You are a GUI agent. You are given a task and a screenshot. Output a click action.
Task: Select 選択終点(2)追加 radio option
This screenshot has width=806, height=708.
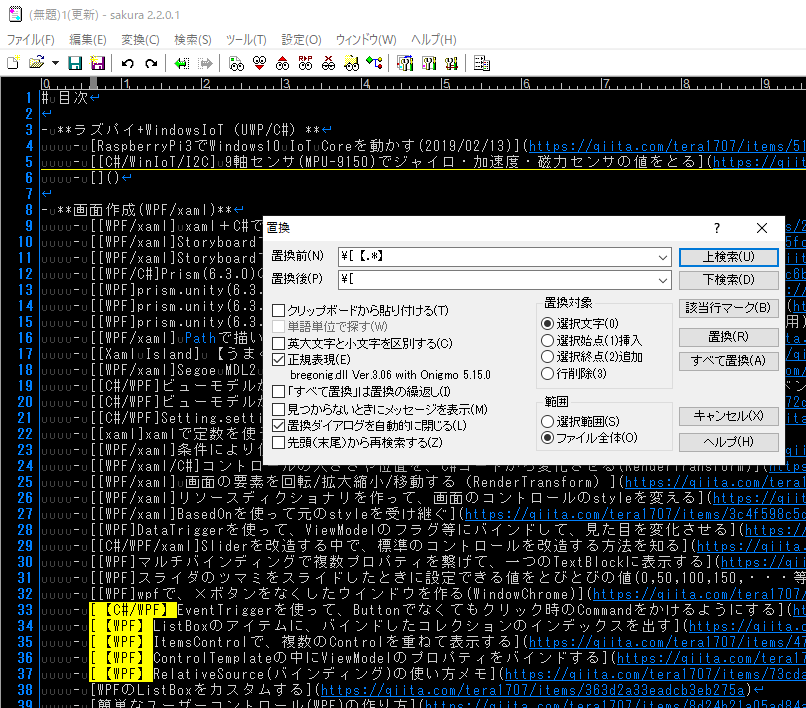(547, 357)
